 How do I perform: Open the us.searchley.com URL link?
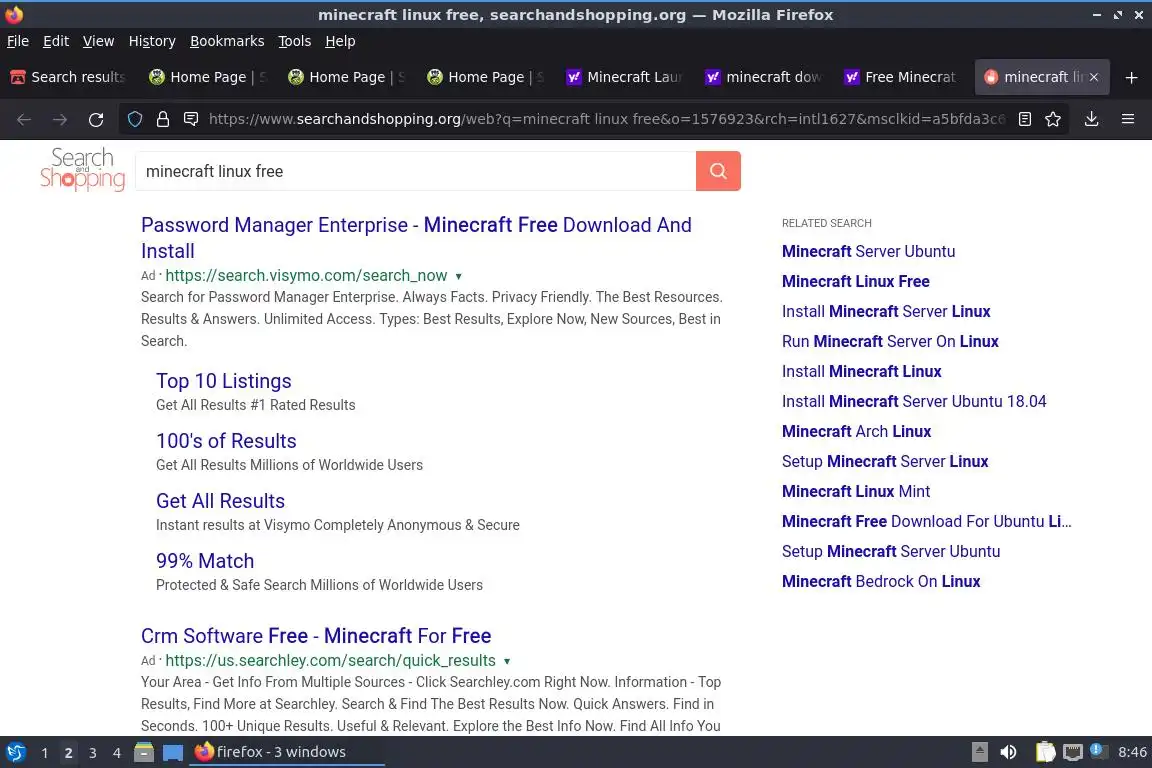click(x=331, y=661)
